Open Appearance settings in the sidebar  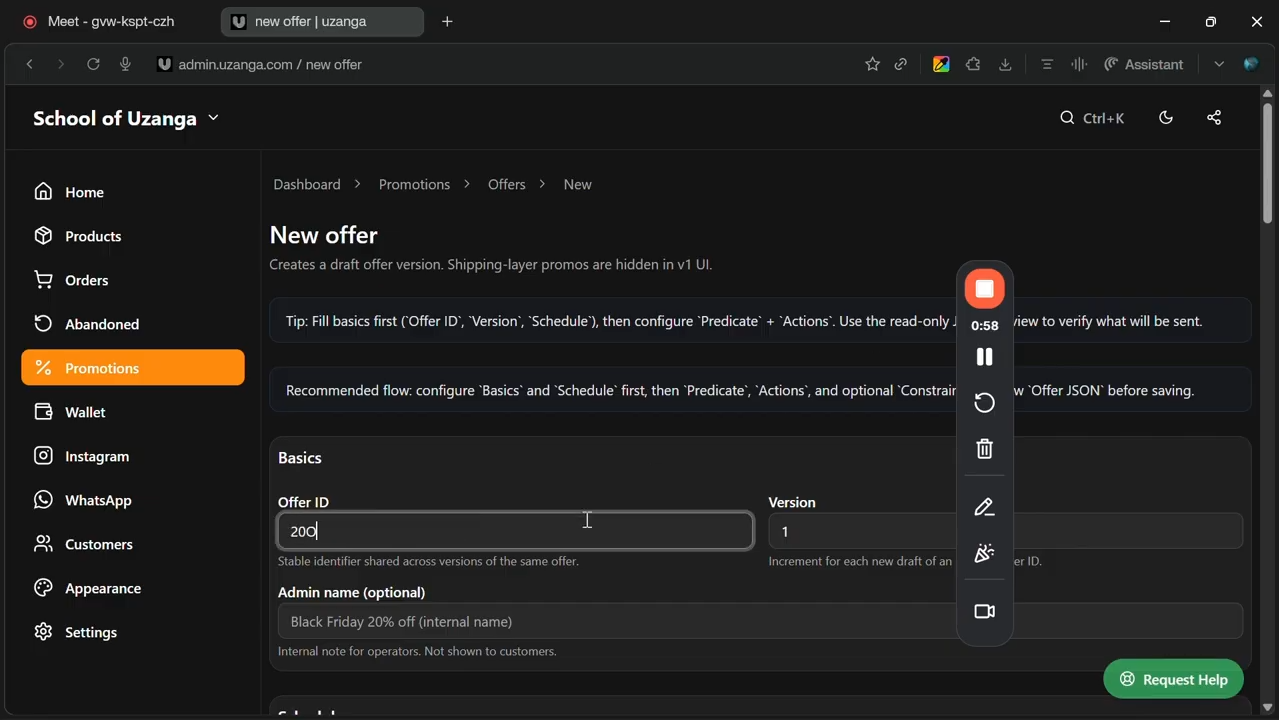133,588
